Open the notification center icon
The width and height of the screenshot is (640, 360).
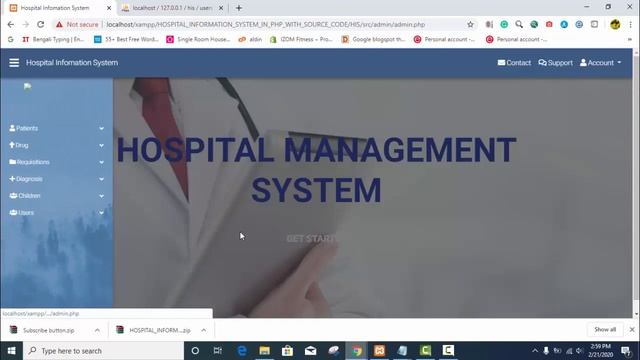pos(626,351)
